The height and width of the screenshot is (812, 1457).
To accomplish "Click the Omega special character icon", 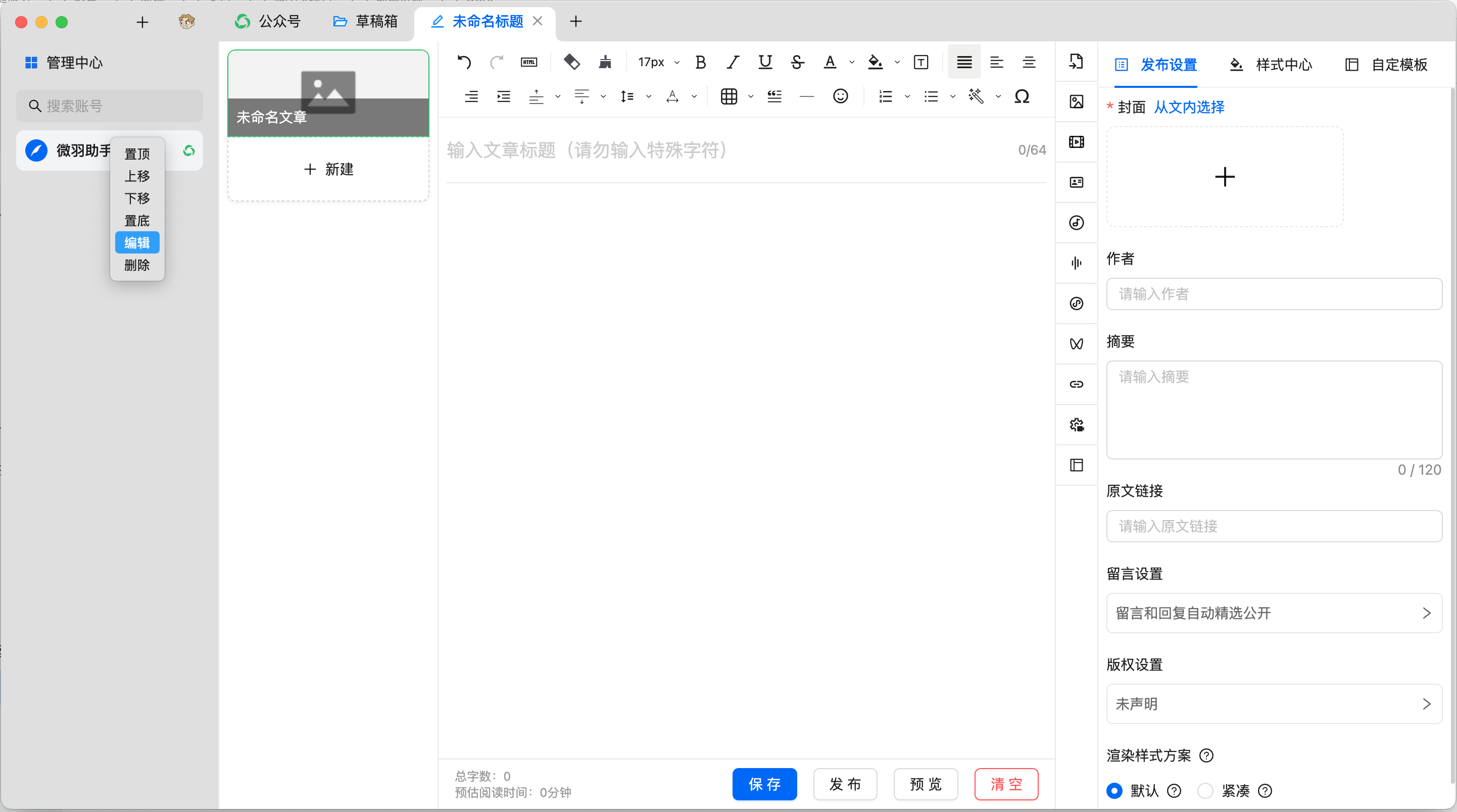I will click(x=1022, y=96).
